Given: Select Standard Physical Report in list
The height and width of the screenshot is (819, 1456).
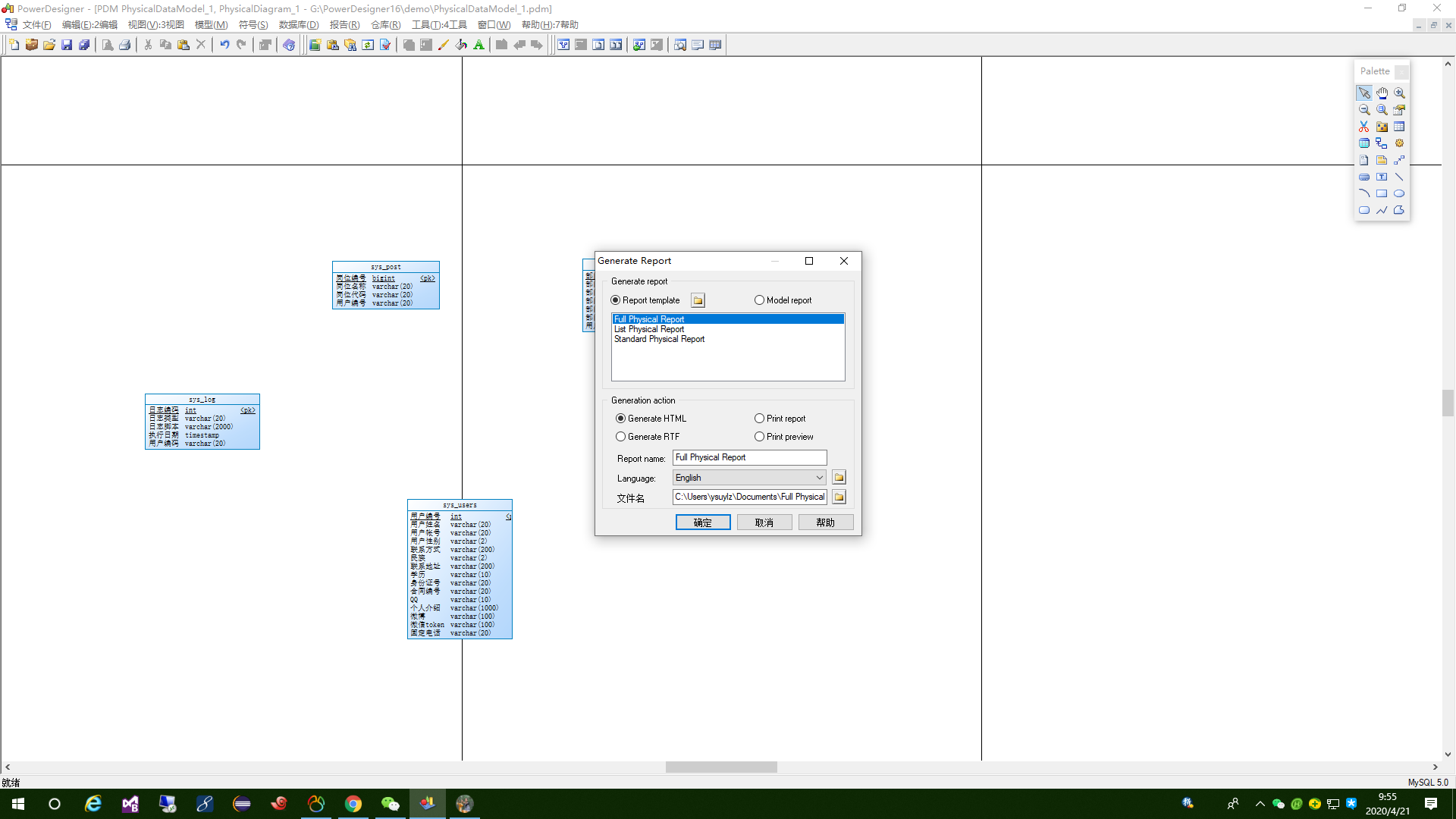Looking at the screenshot, I should click(x=659, y=339).
